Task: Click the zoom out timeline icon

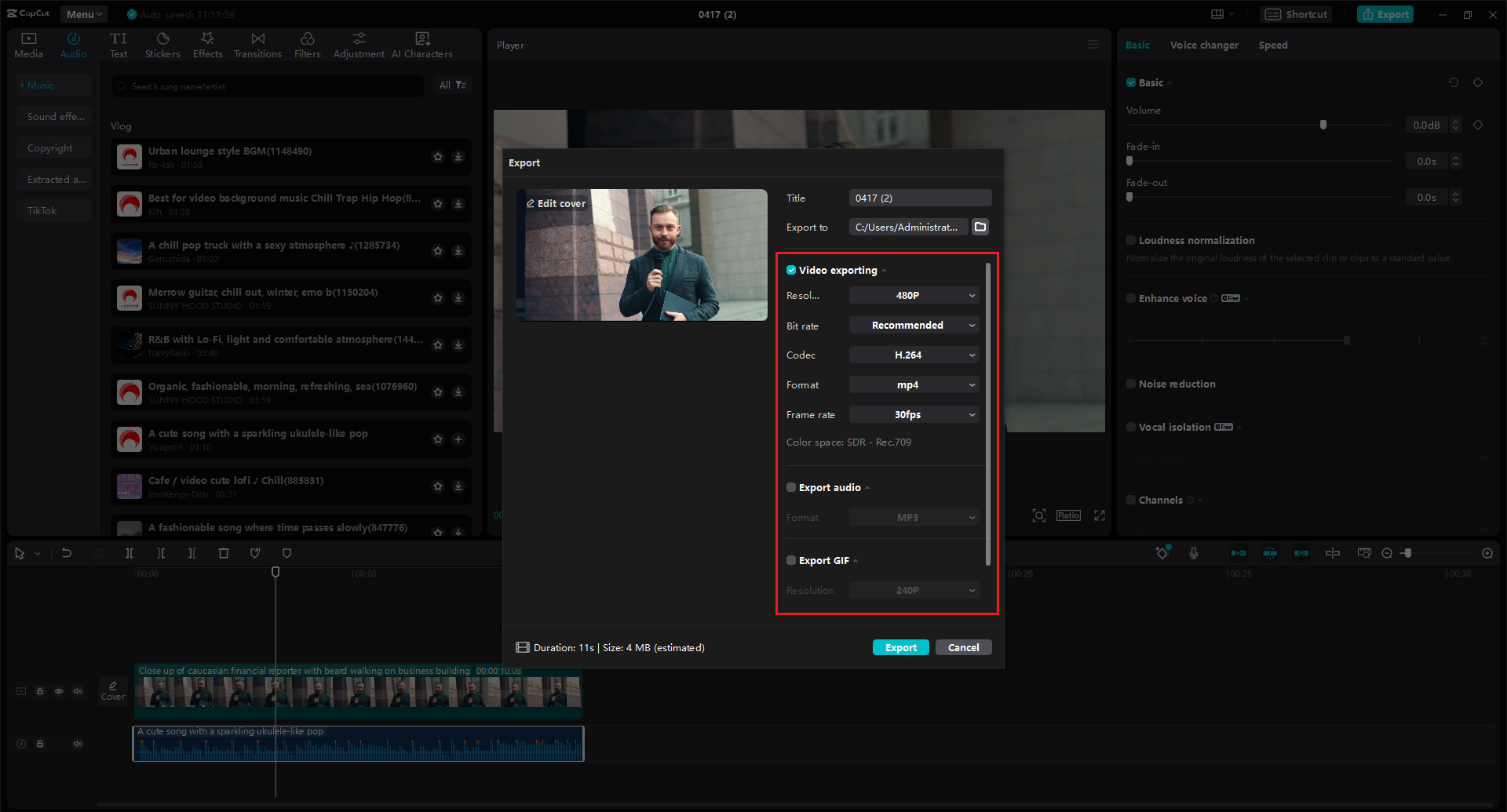Action: (x=1387, y=553)
